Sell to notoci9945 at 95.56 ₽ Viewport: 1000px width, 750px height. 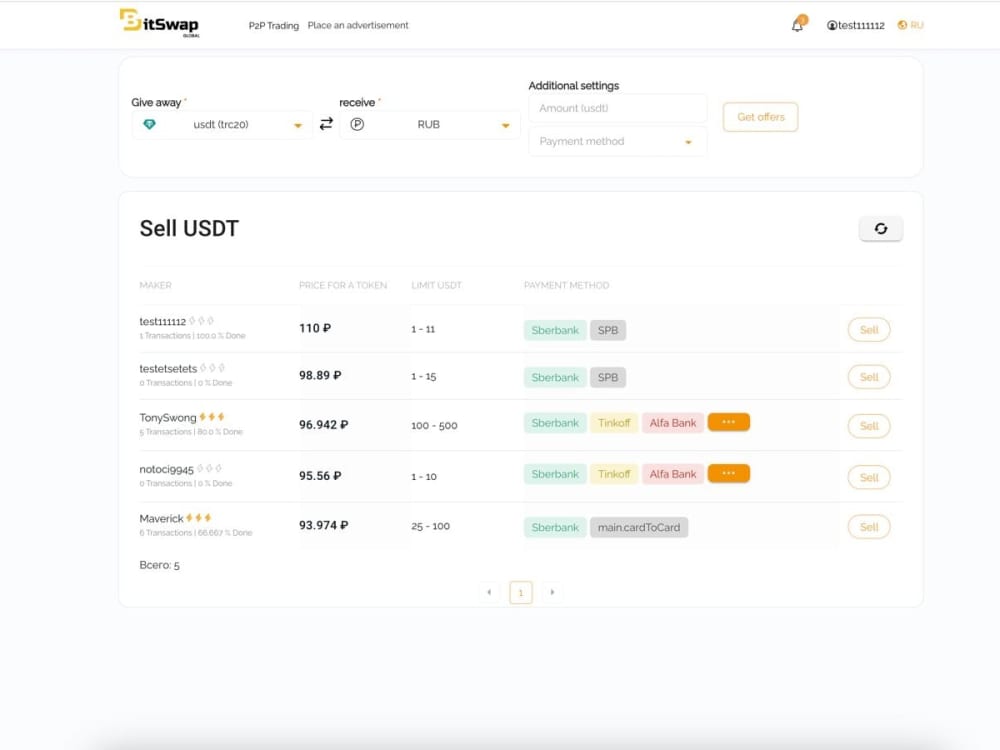[x=869, y=477]
